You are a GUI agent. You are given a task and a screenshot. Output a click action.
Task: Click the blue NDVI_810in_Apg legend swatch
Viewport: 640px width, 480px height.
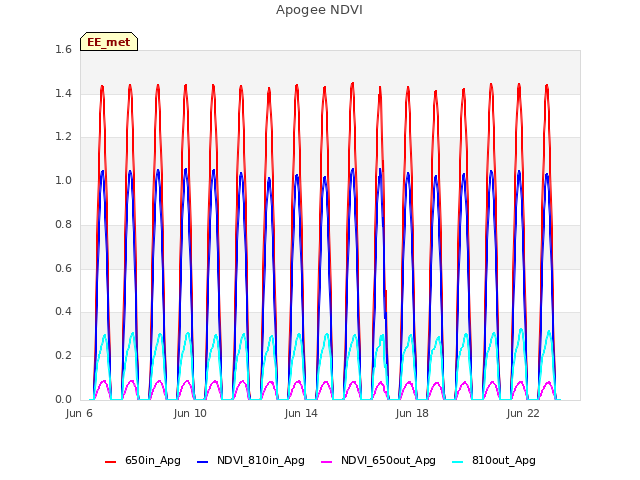pyautogui.click(x=202, y=462)
